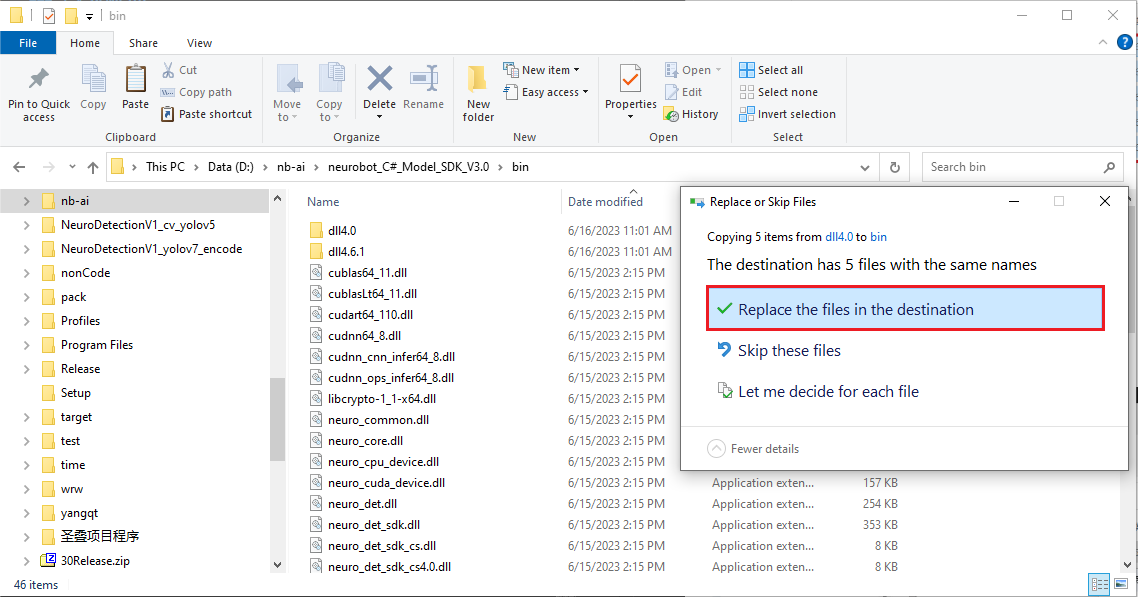Click the Delete X icon
The width and height of the screenshot is (1146, 600).
[379, 79]
